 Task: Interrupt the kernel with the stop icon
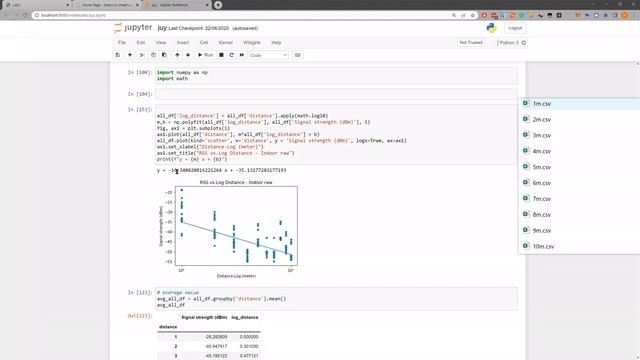pos(221,55)
